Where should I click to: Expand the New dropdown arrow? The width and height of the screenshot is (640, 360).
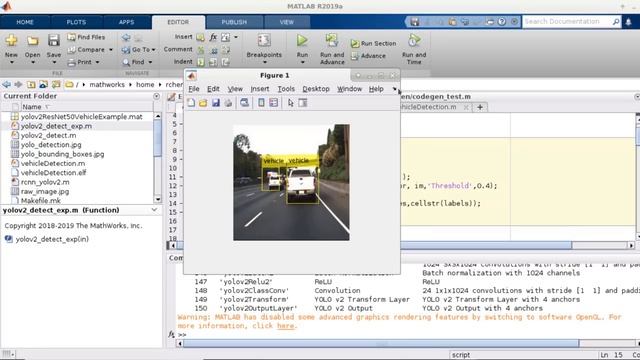(11, 62)
